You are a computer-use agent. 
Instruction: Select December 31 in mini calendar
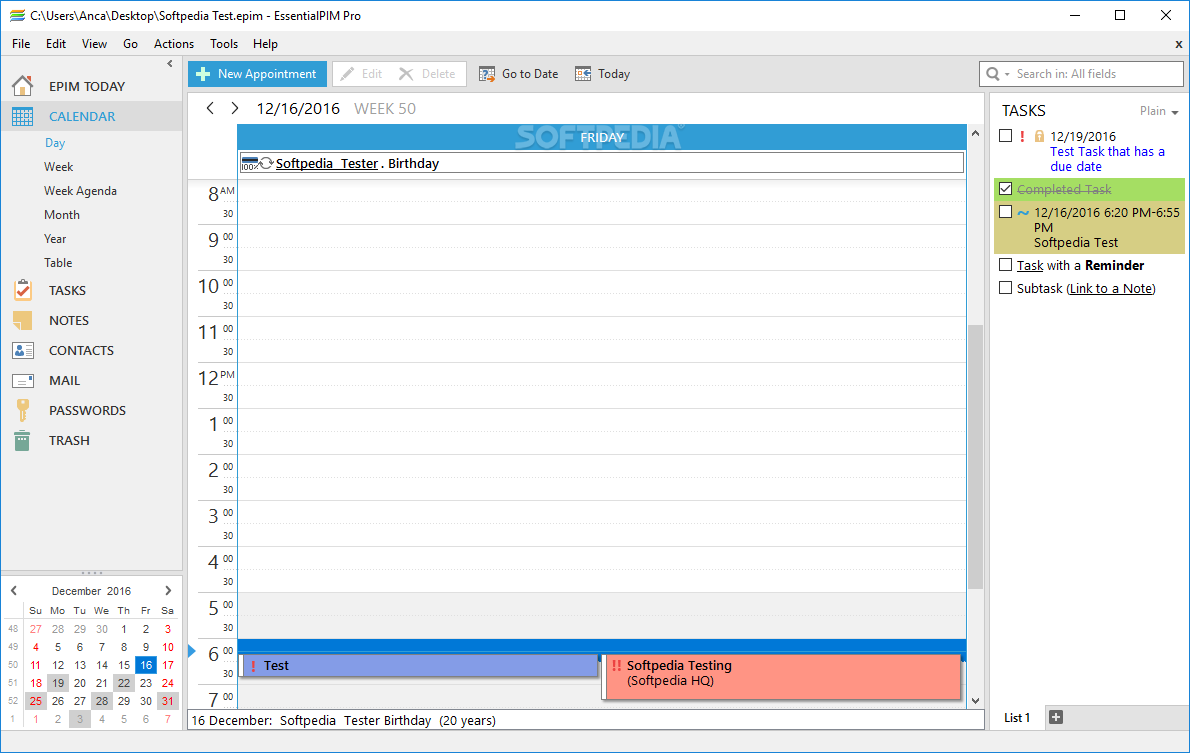pos(168,701)
